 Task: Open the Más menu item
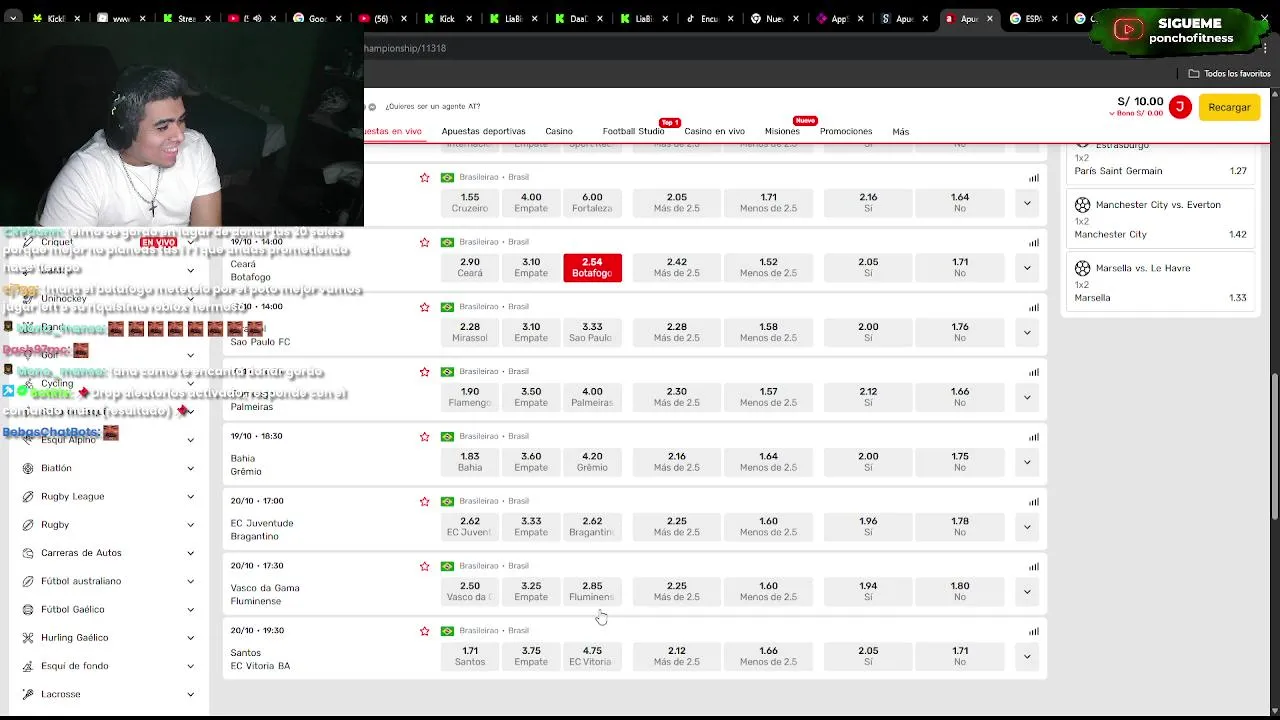(901, 131)
